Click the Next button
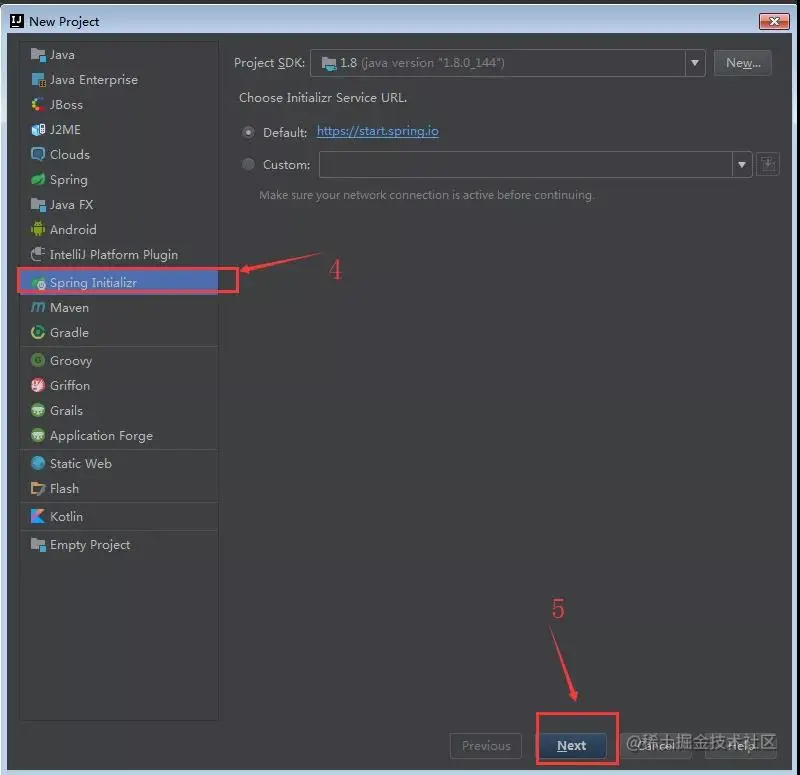The height and width of the screenshot is (775, 800). click(x=571, y=745)
